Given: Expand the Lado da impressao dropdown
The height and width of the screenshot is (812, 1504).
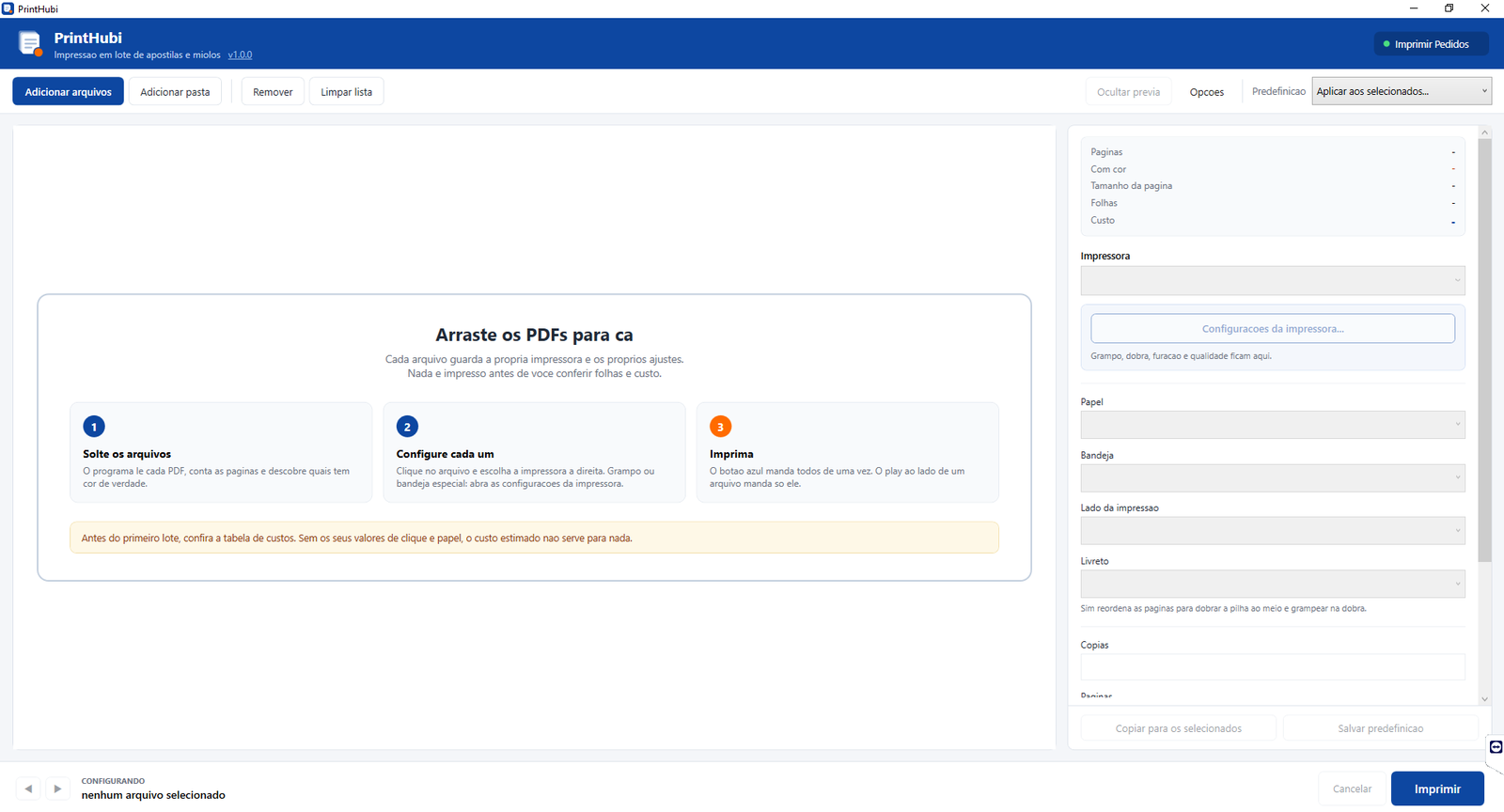Looking at the screenshot, I should click(1273, 531).
